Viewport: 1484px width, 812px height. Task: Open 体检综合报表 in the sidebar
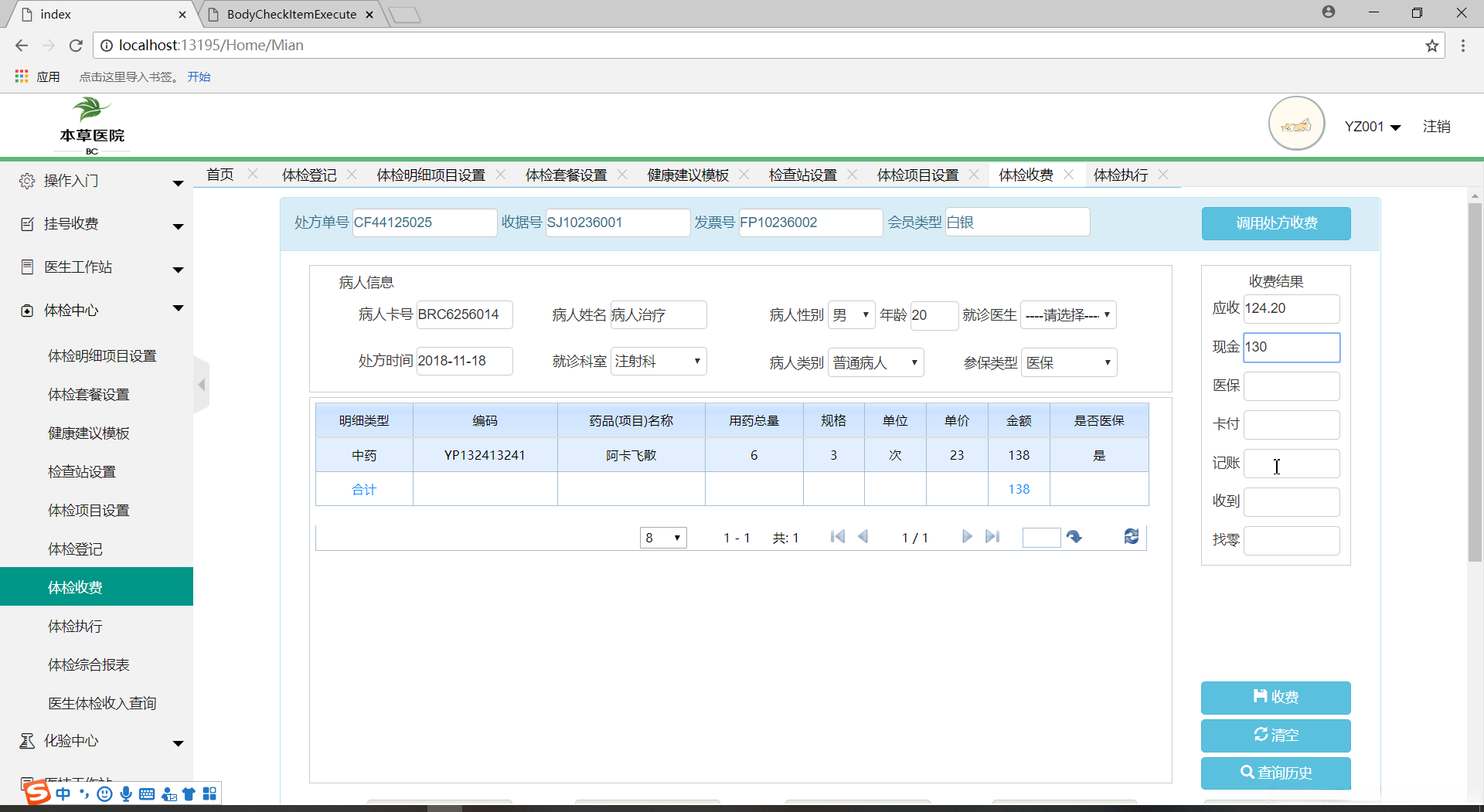[x=89, y=665]
